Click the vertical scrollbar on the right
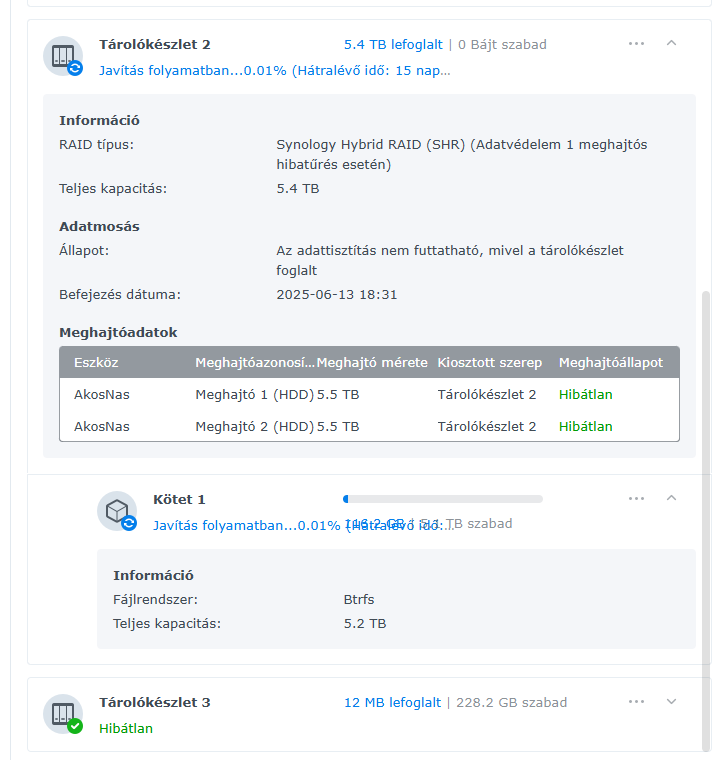 tap(707, 500)
